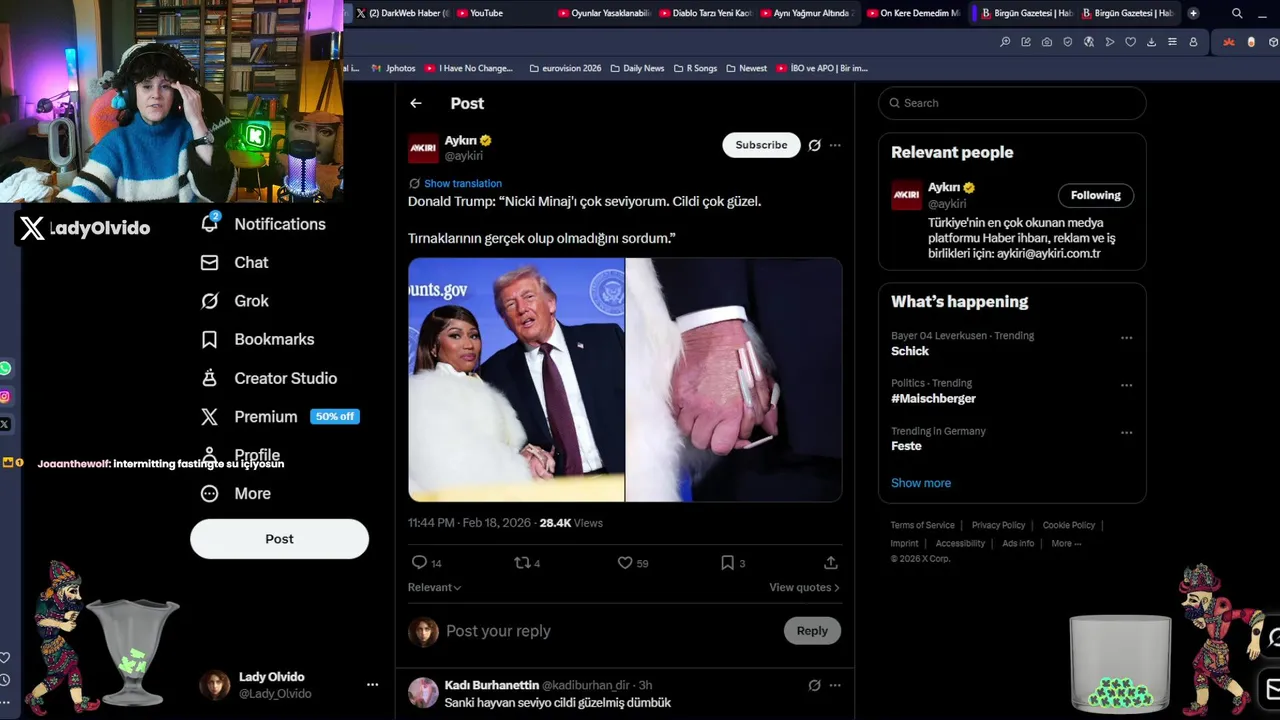This screenshot has height=720, width=1280.
Task: Click Show translation link
Action: click(463, 184)
